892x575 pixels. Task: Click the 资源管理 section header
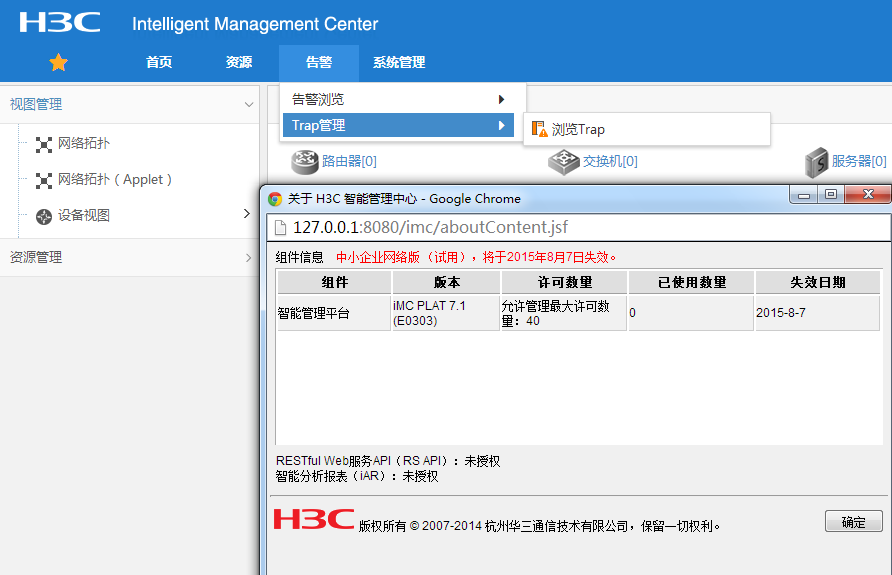click(130, 258)
